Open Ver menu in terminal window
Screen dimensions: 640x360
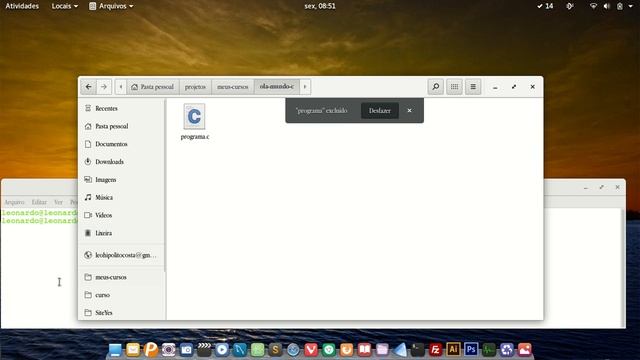(58, 202)
